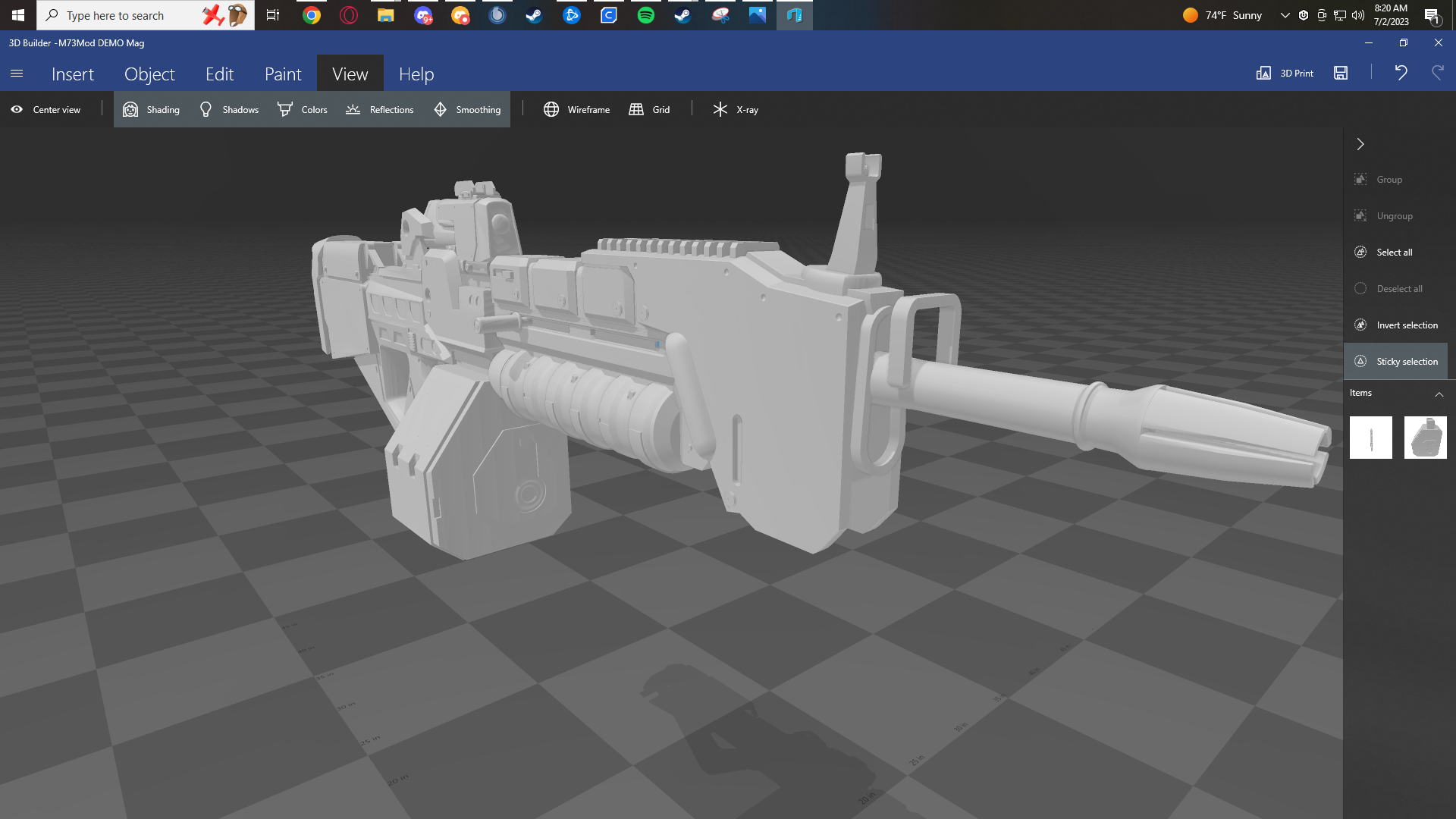
Task: Open the Paint tab
Action: coord(283,74)
